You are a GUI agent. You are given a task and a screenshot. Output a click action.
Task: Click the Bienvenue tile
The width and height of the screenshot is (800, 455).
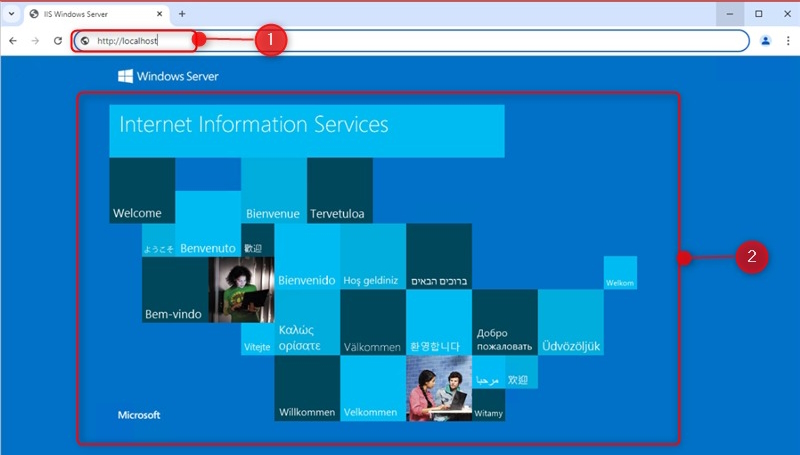(x=274, y=190)
